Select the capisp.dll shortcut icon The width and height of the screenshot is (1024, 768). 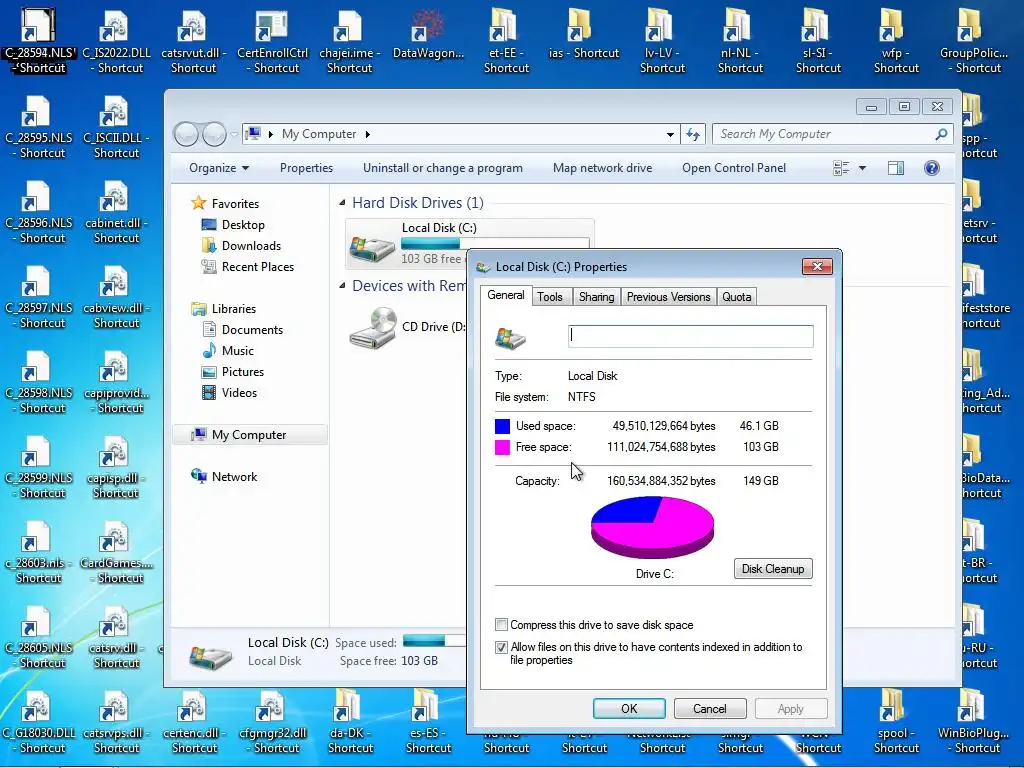pos(116,466)
